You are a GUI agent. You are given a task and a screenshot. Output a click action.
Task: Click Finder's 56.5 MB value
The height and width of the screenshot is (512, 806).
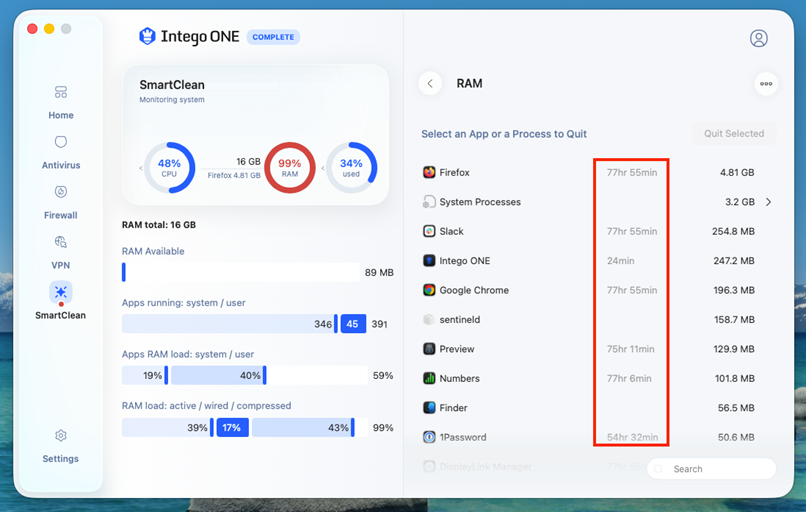[736, 408]
